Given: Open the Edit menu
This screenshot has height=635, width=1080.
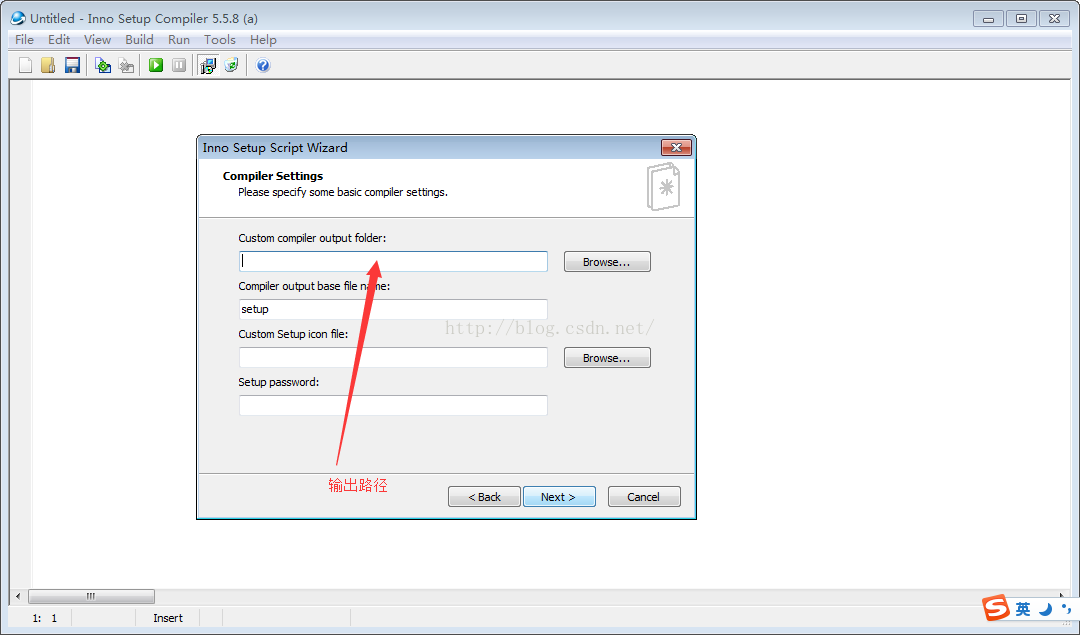Looking at the screenshot, I should pyautogui.click(x=59, y=40).
